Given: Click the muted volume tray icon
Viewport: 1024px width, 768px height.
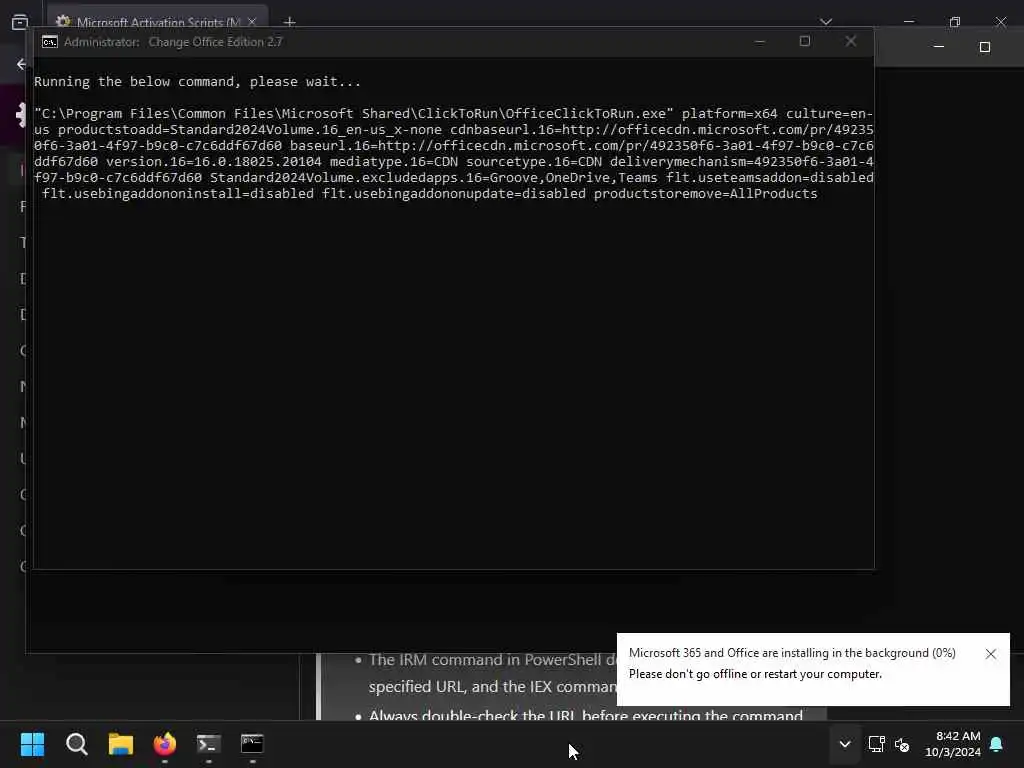Looking at the screenshot, I should click(x=902, y=744).
